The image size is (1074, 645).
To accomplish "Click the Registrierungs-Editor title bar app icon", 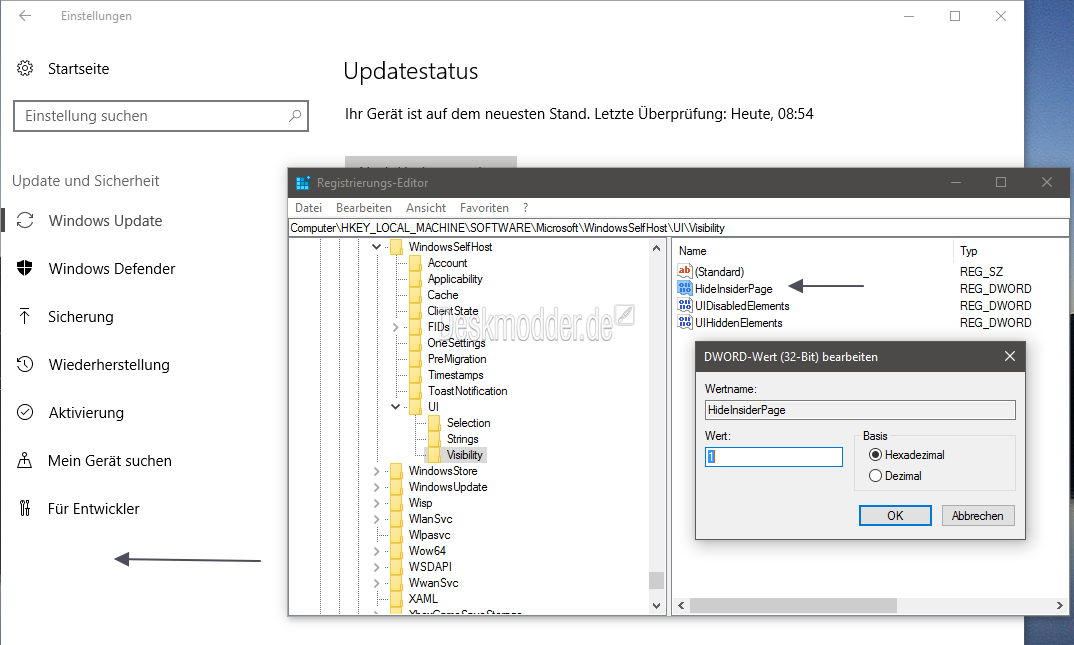I will click(303, 183).
